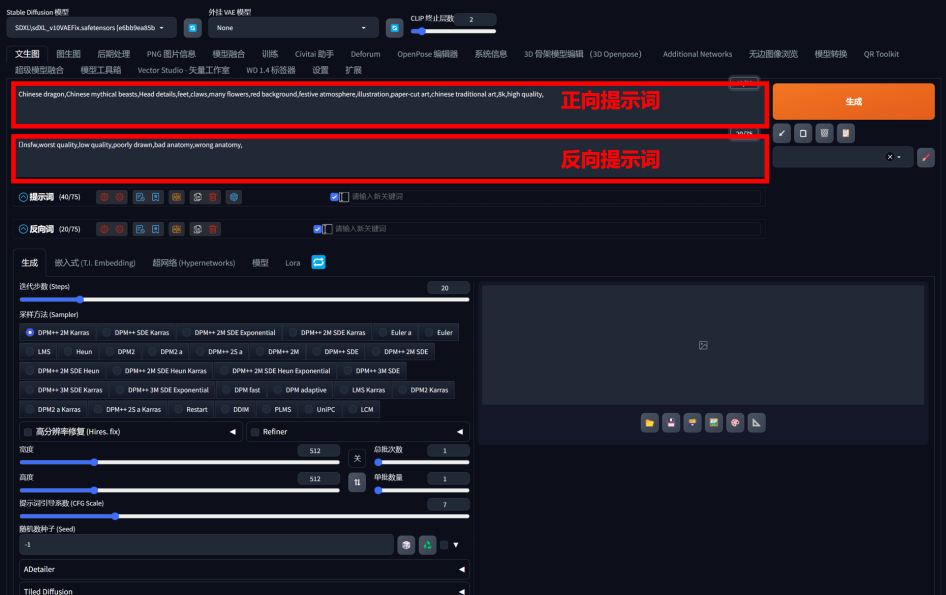Image resolution: width=946 pixels, height=595 pixels.
Task: Open the 扩展 extensions tab
Action: [x=354, y=70]
